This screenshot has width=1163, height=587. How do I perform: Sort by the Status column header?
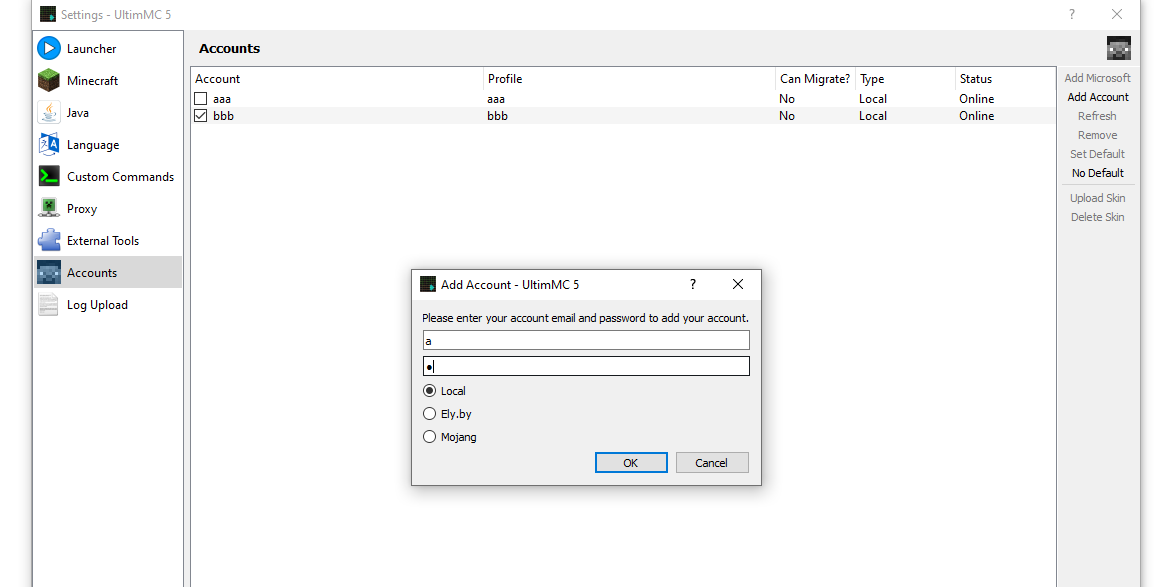click(x=1005, y=79)
